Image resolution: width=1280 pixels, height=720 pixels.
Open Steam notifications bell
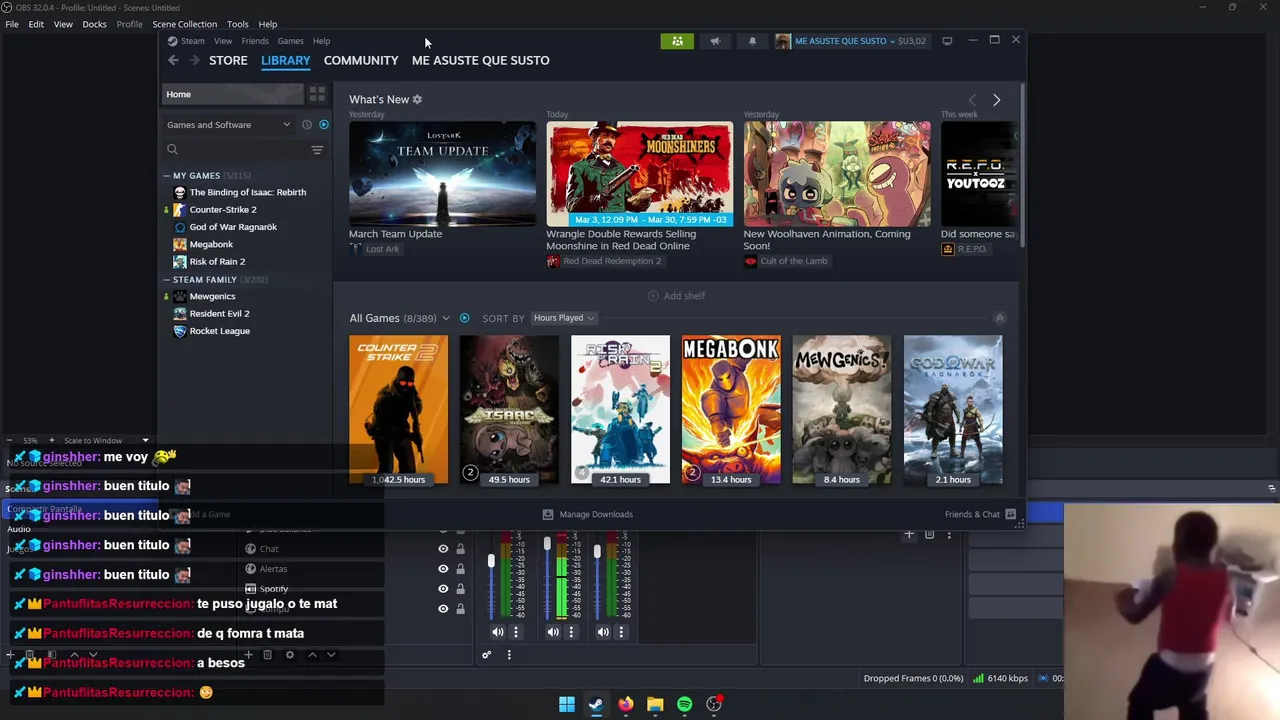coord(752,41)
